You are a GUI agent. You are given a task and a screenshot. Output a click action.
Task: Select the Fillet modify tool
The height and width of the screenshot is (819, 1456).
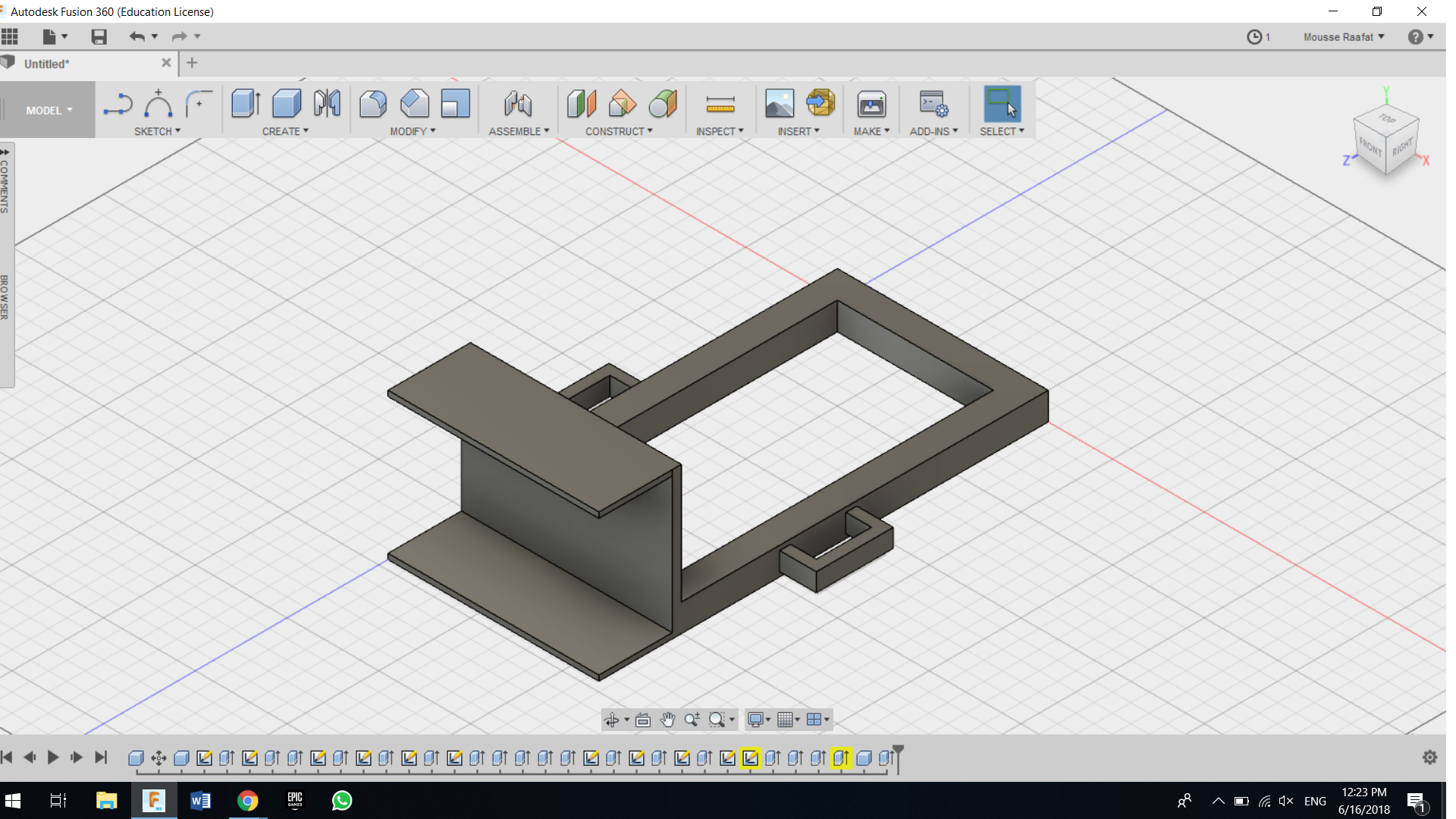pos(373,104)
